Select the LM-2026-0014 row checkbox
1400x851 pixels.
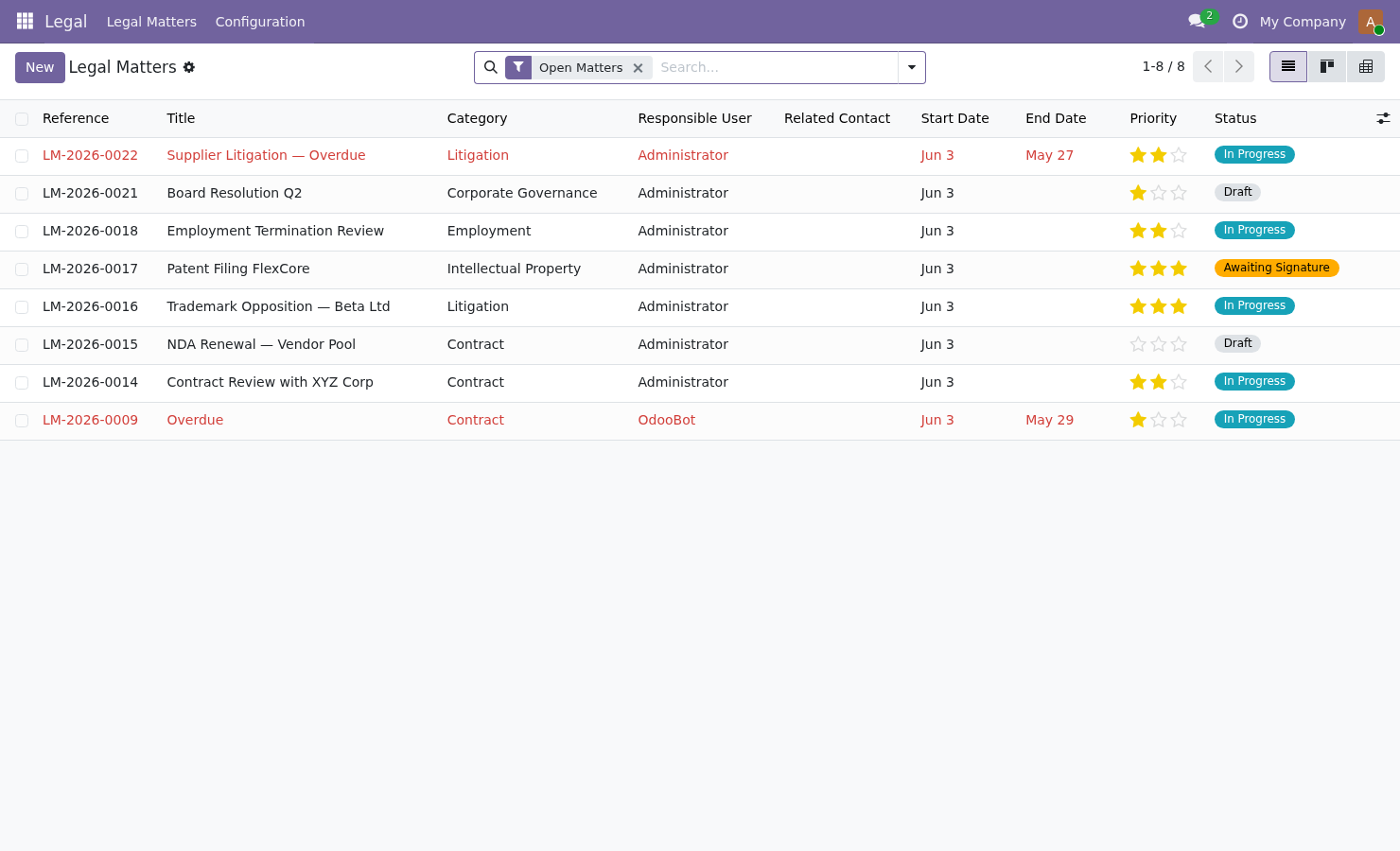point(22,383)
